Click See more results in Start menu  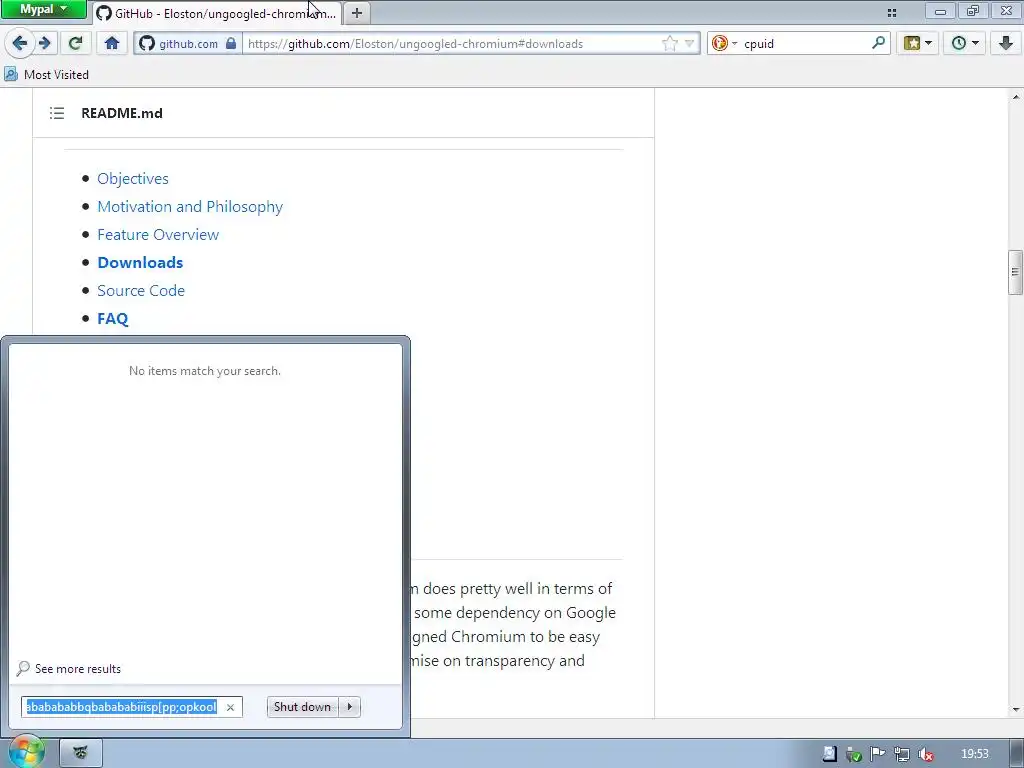69,669
